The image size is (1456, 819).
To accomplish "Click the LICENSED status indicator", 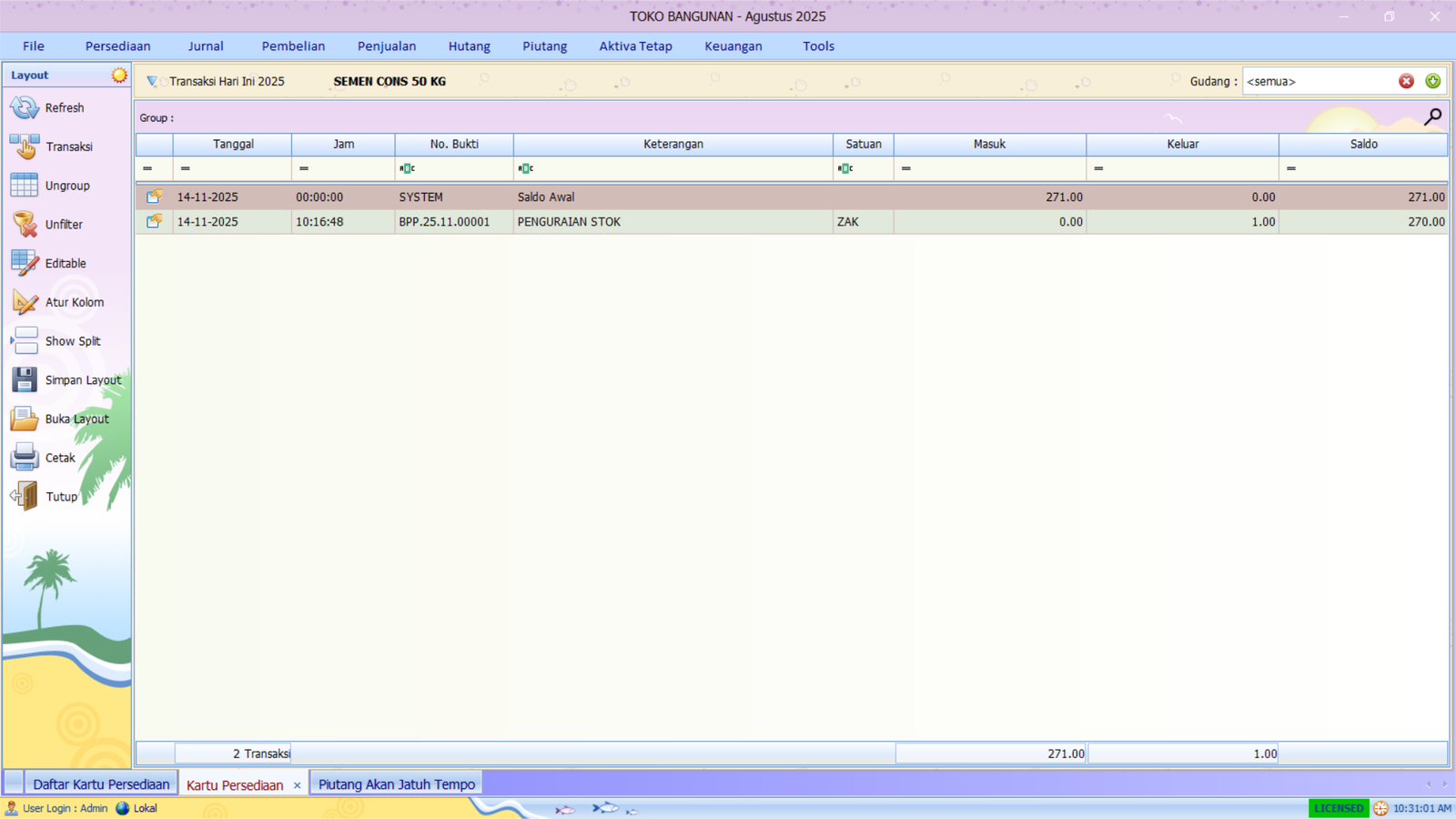I will coord(1337,807).
